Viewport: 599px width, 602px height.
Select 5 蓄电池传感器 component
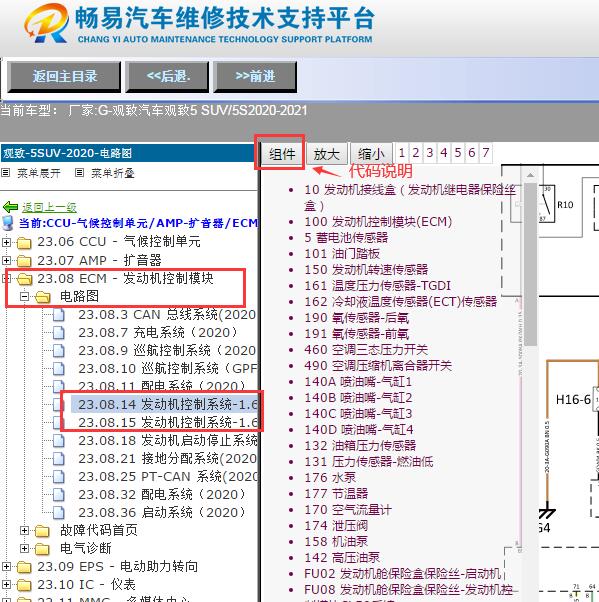click(x=346, y=238)
